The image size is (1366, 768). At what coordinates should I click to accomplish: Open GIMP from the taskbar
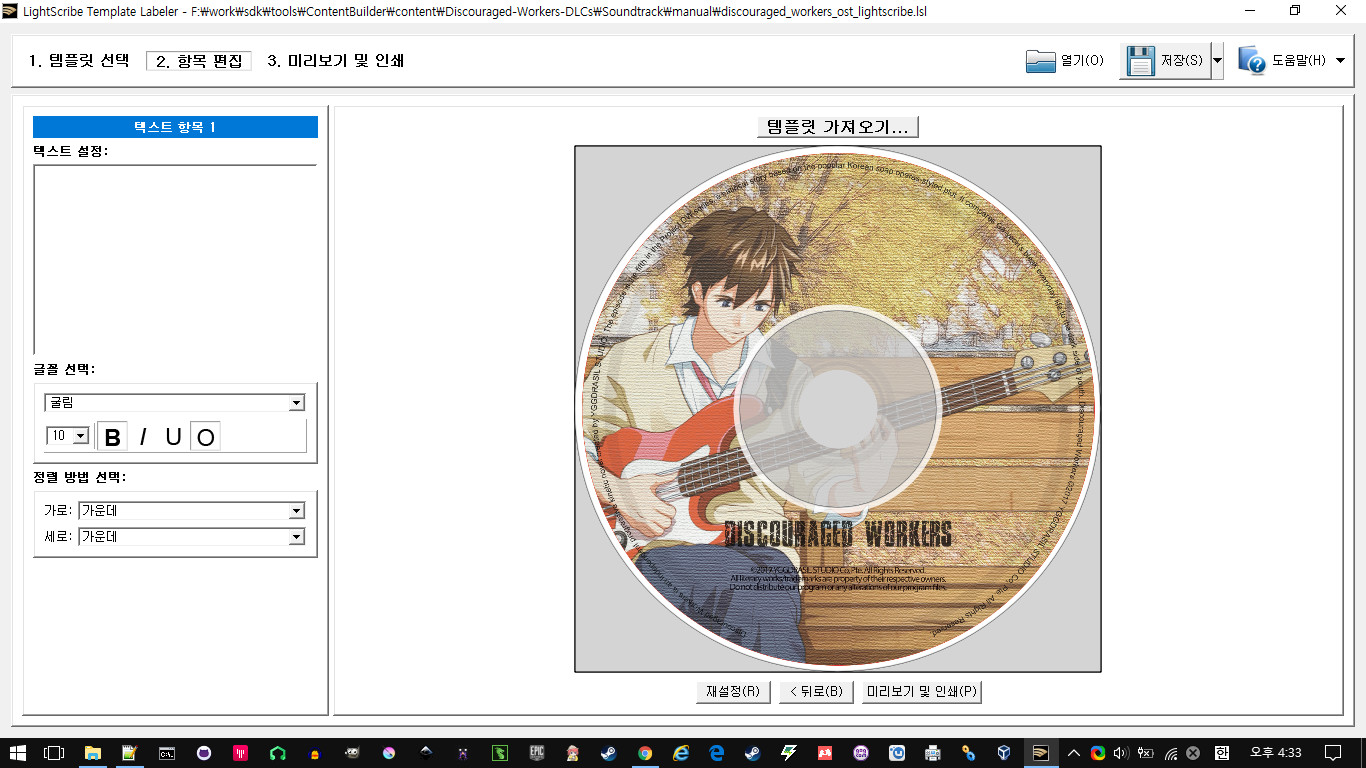pyautogui.click(x=352, y=753)
